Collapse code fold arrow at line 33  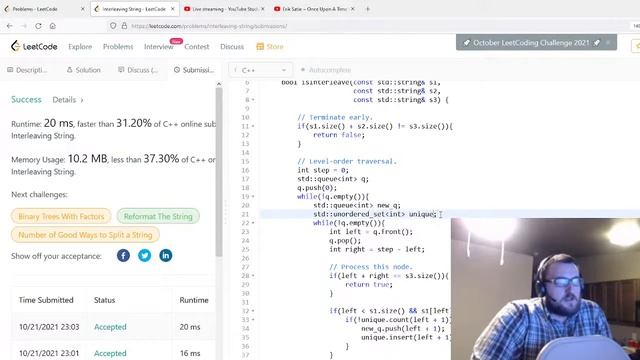[x=253, y=320]
